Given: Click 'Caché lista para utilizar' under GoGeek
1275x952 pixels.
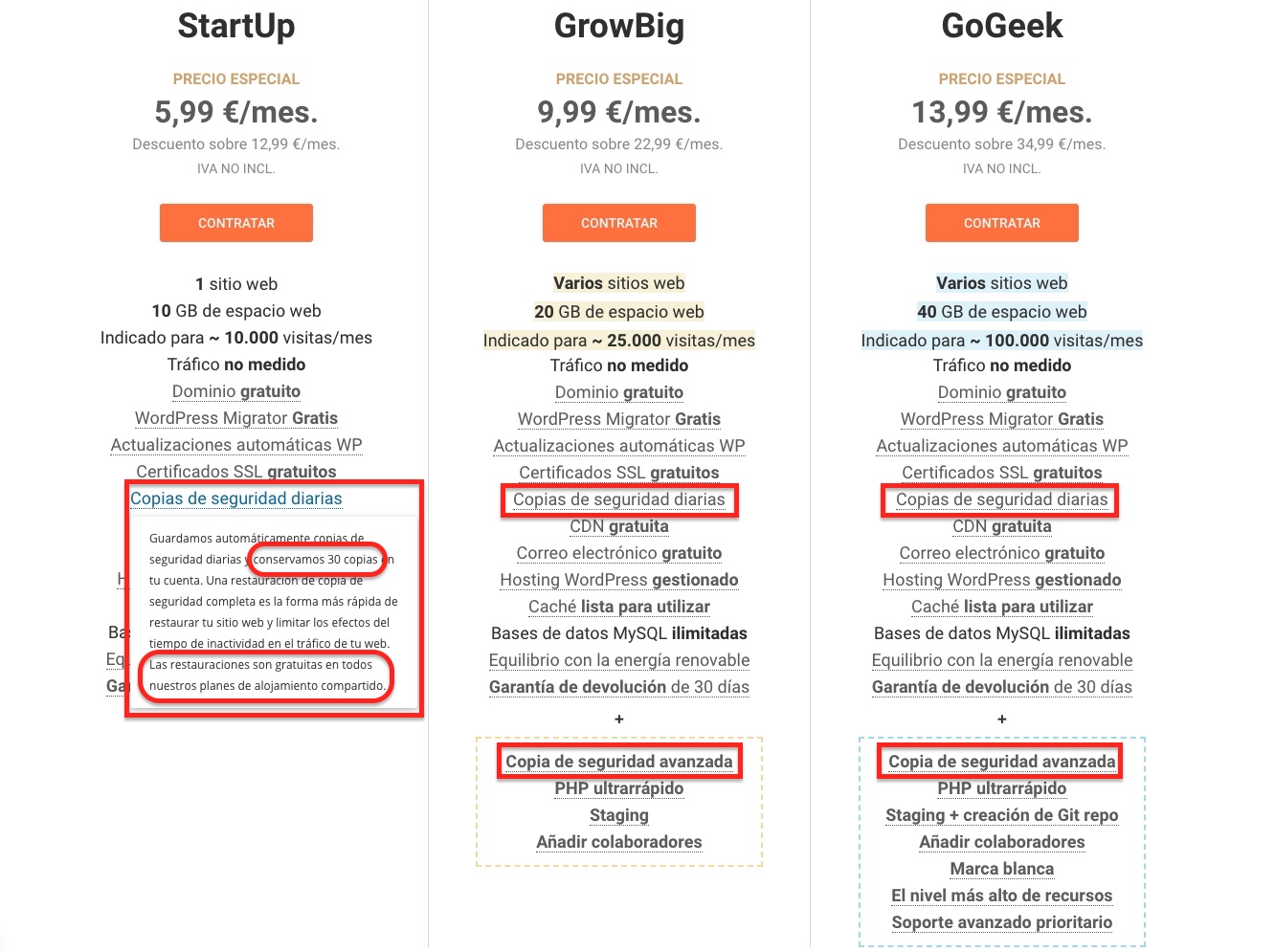Looking at the screenshot, I should point(1001,607).
